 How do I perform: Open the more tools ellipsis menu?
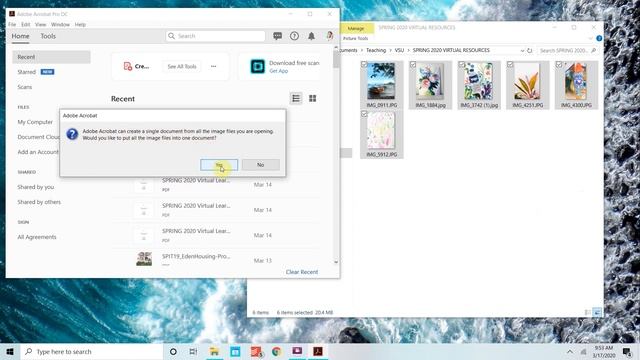[x=213, y=66]
